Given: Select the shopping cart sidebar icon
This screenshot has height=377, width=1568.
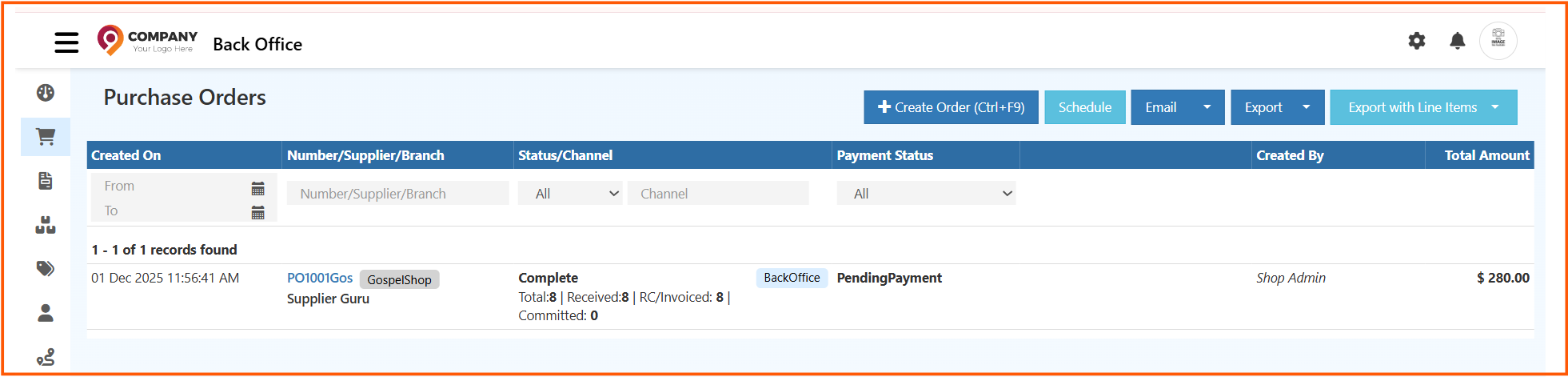Looking at the screenshot, I should click(x=46, y=137).
